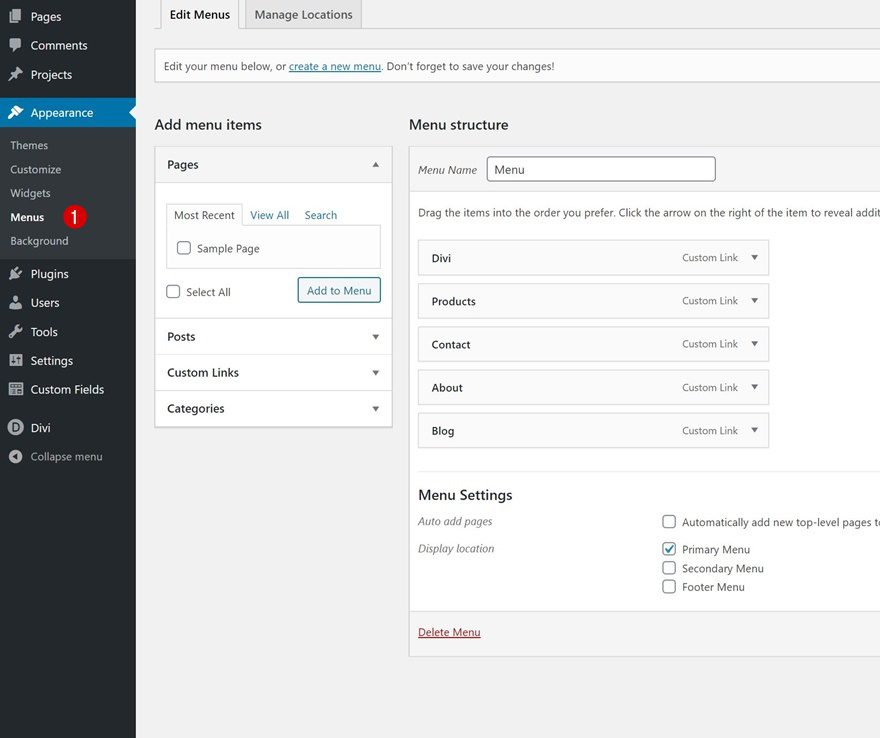This screenshot has width=880, height=738.
Task: Open Custom Fields from the sidebar
Action: [14, 389]
